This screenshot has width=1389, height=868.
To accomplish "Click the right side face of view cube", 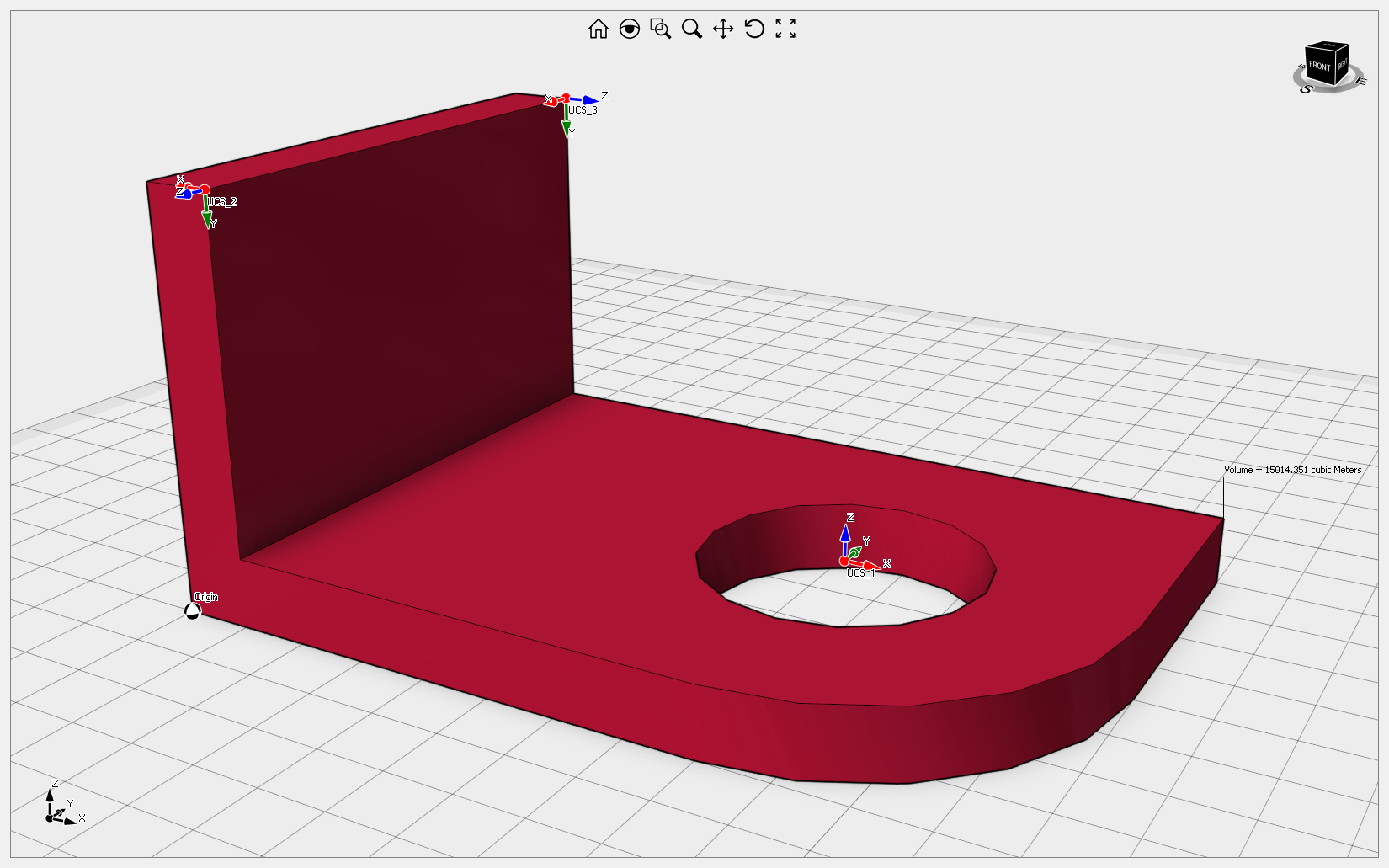I will (1342, 64).
